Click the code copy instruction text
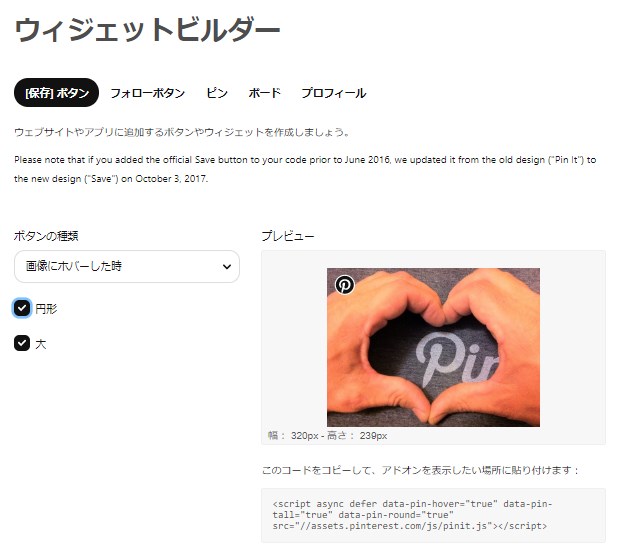The image size is (626, 554). point(420,470)
